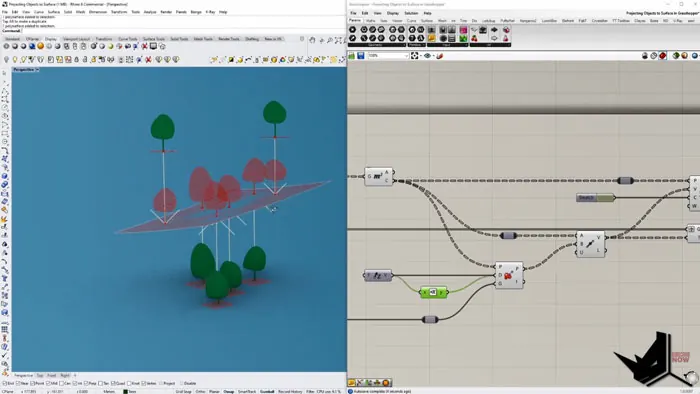Save Grasshopper document with blue floppy icon
The width and height of the screenshot is (700, 394).
[x=361, y=56]
